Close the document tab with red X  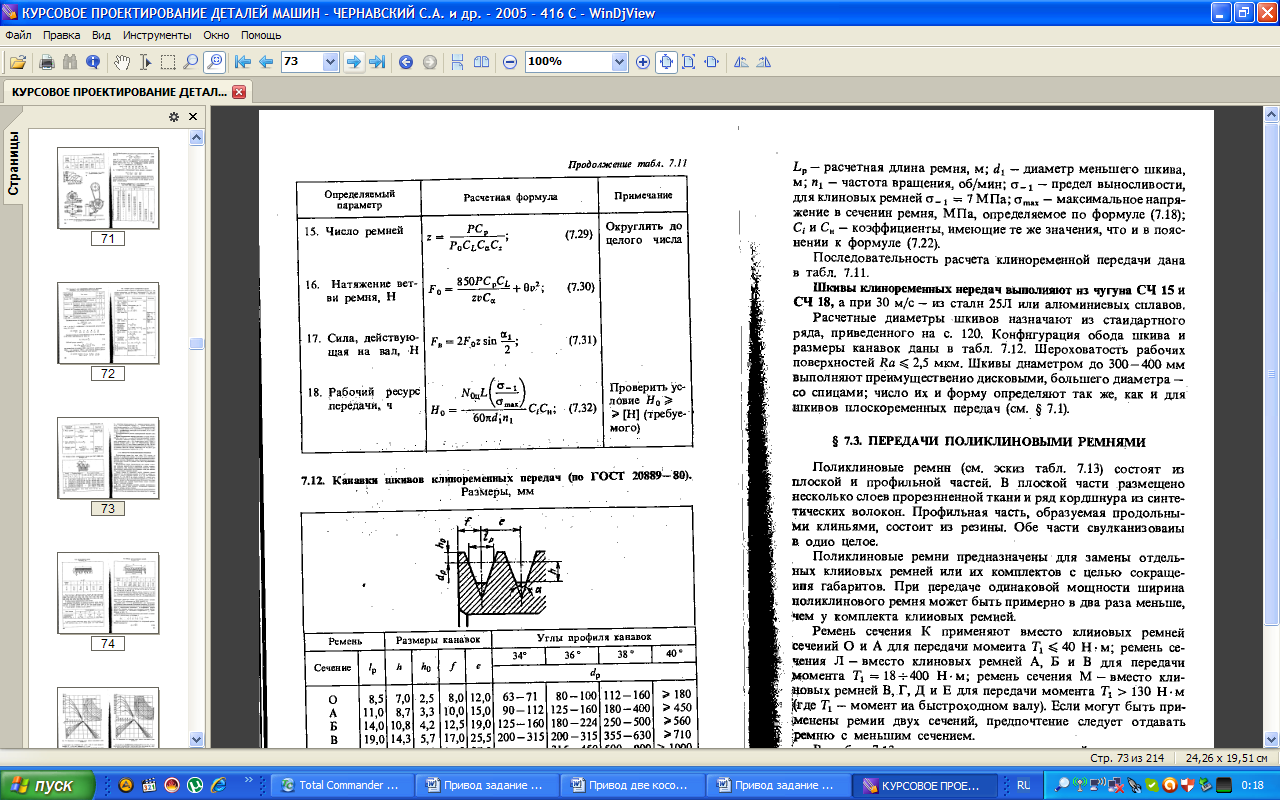coord(238,92)
